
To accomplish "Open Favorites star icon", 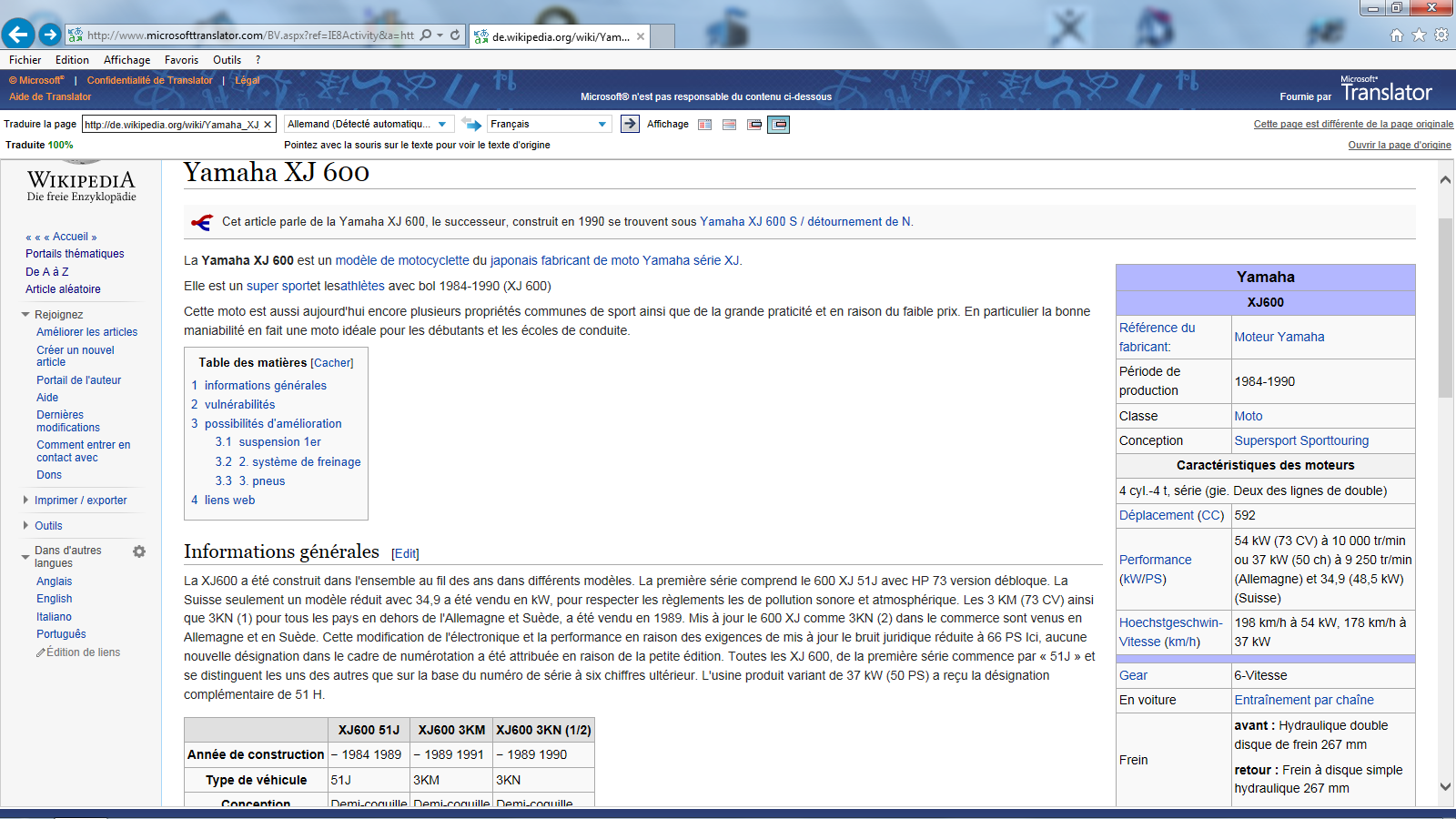I will (x=1419, y=35).
